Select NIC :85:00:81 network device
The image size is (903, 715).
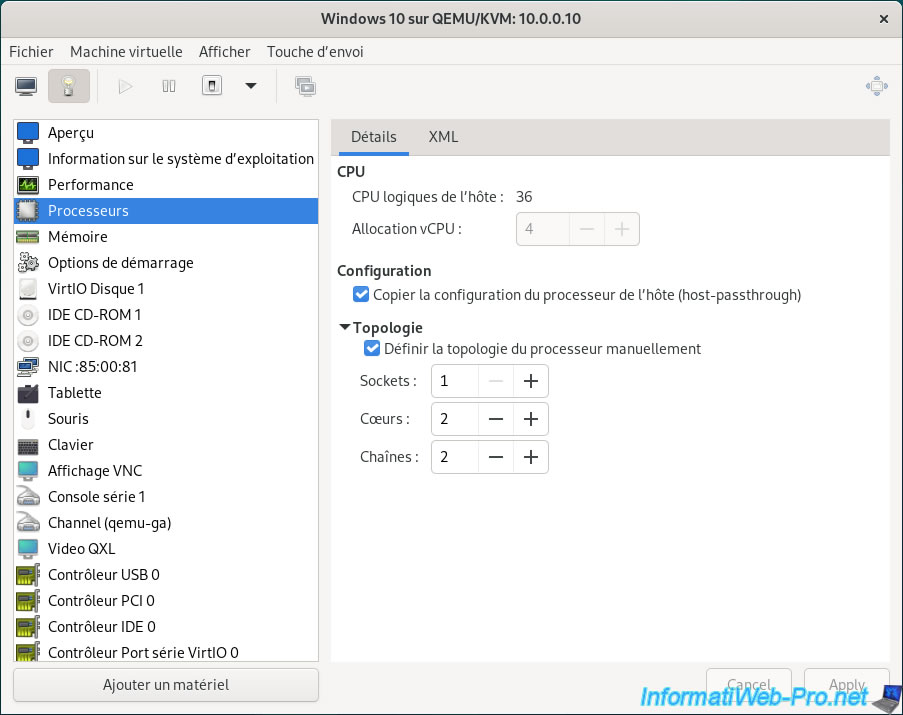(166, 367)
